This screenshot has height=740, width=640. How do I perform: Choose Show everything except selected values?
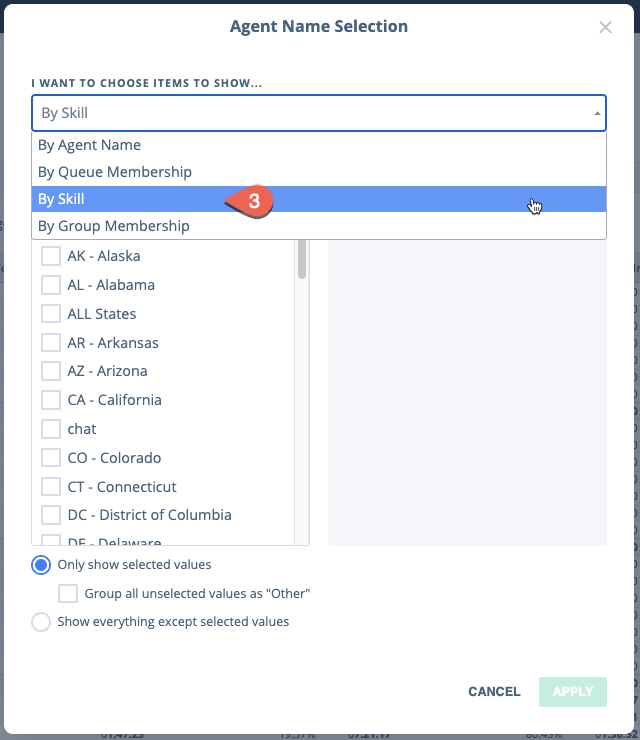coord(41,622)
